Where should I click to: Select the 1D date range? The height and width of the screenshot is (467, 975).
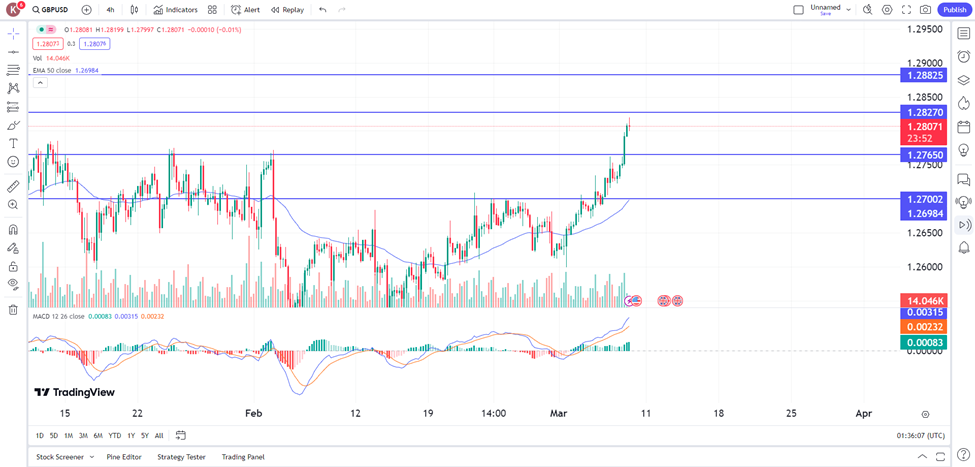39,435
